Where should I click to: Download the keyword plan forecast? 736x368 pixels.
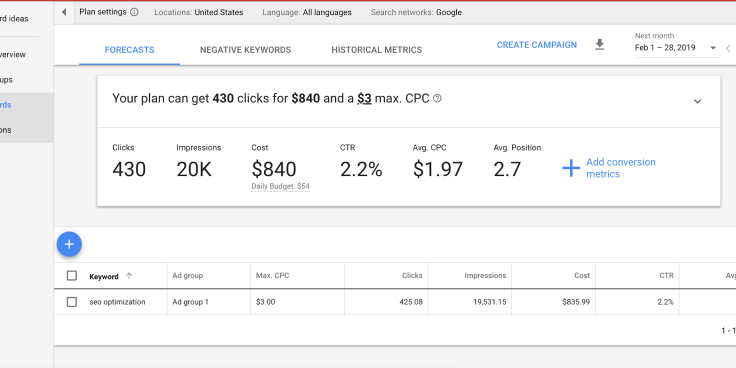[599, 45]
